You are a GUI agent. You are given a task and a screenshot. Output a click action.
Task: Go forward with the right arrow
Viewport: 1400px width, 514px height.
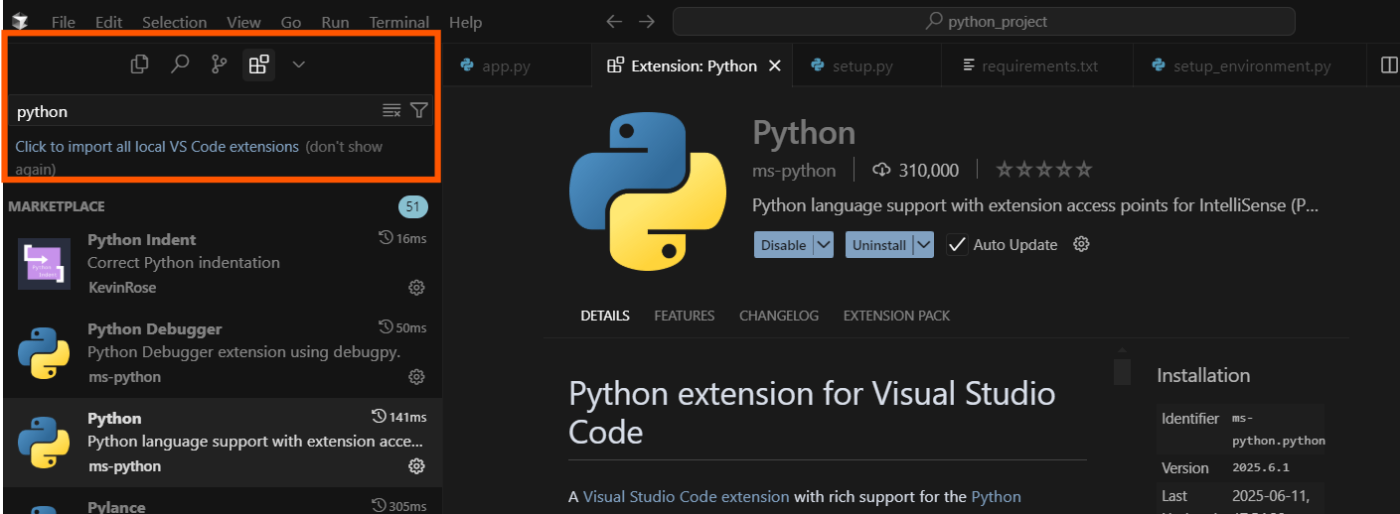click(x=647, y=21)
